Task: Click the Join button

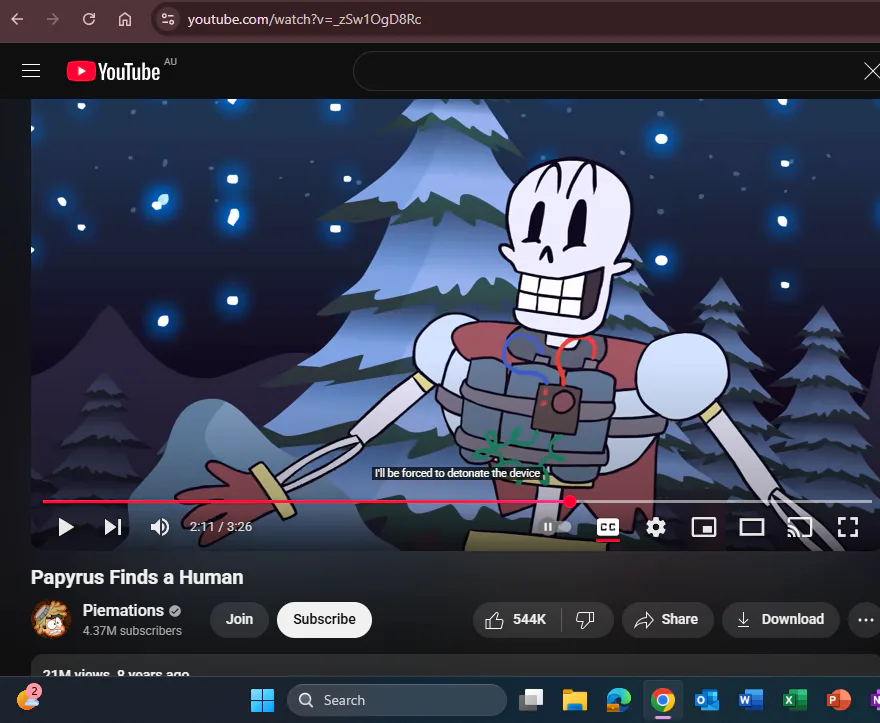Action: click(x=240, y=619)
